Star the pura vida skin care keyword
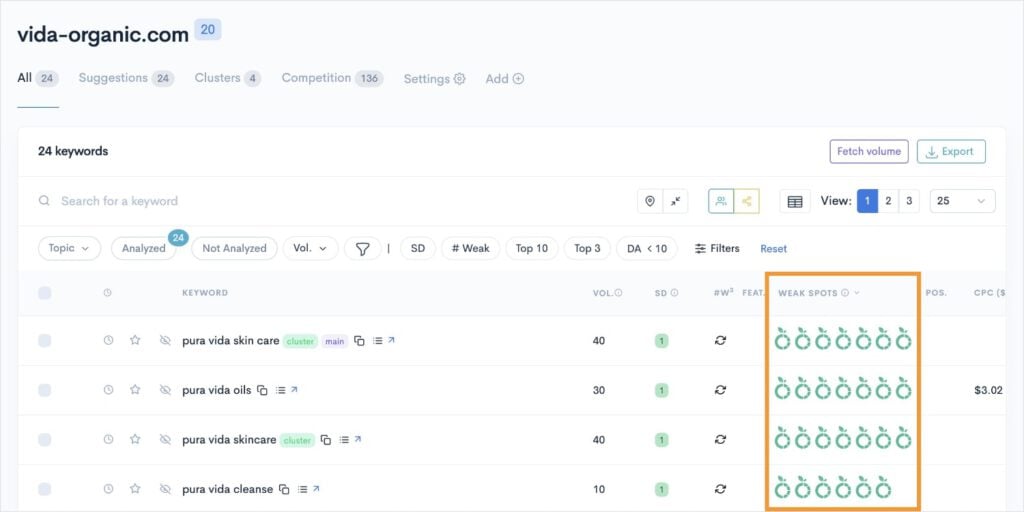The height and width of the screenshot is (512, 1024). pos(135,340)
